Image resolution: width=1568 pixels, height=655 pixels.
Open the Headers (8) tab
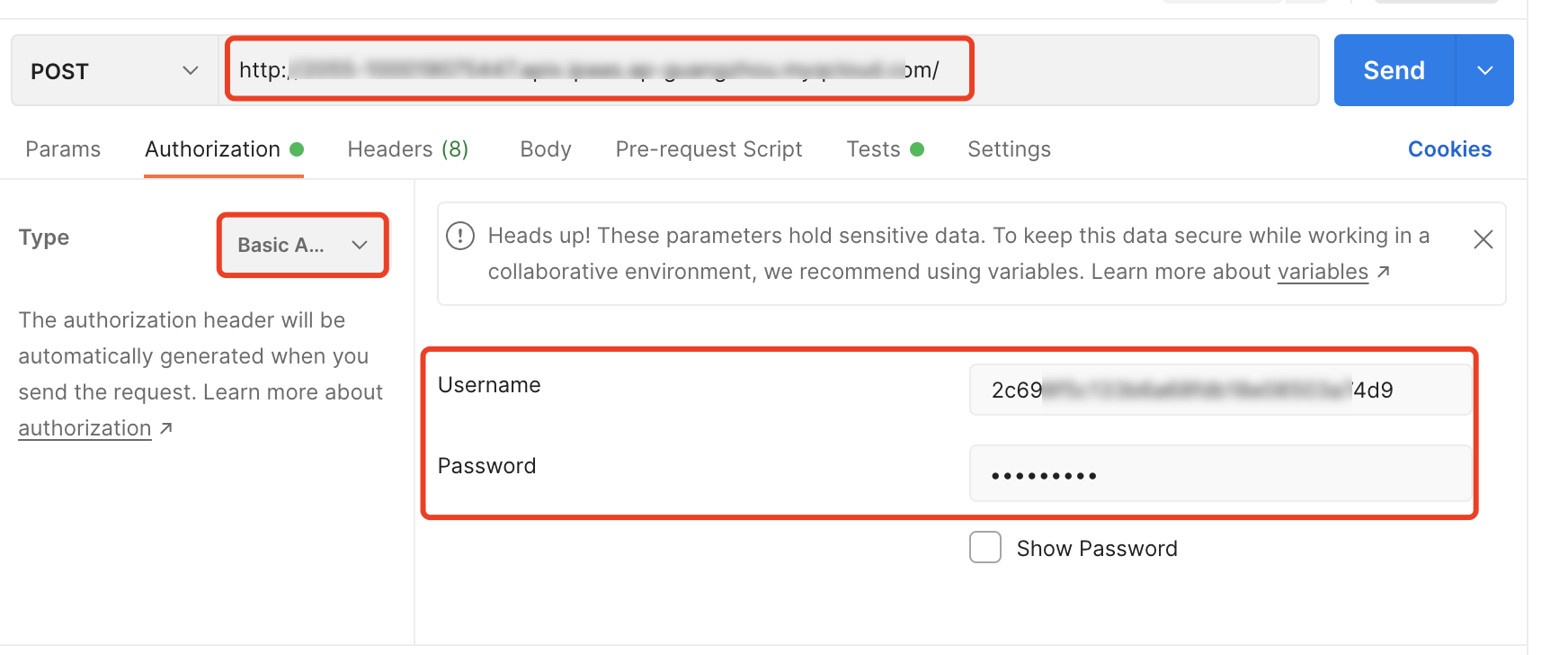click(408, 149)
